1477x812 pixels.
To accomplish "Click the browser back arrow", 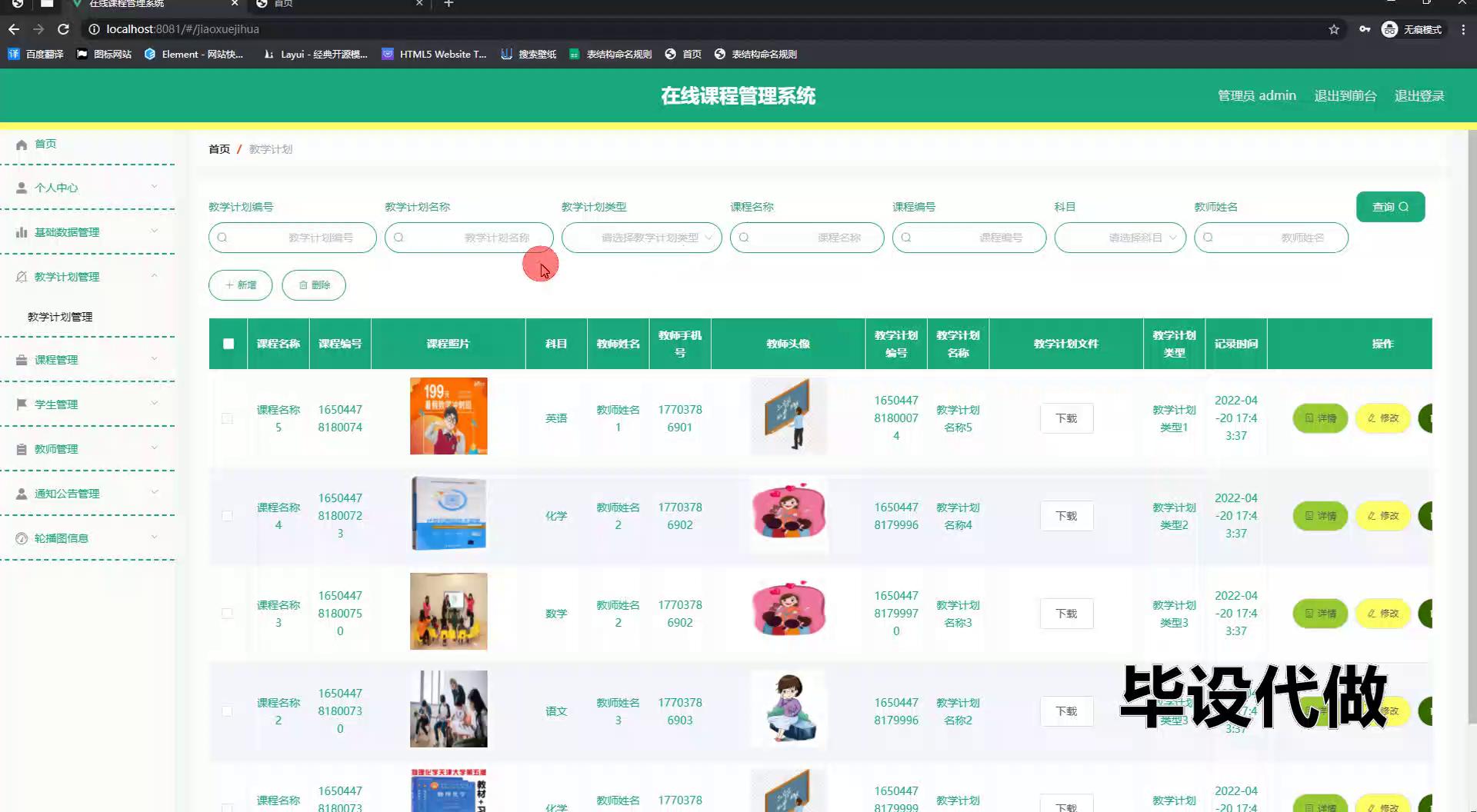I will (x=14, y=29).
